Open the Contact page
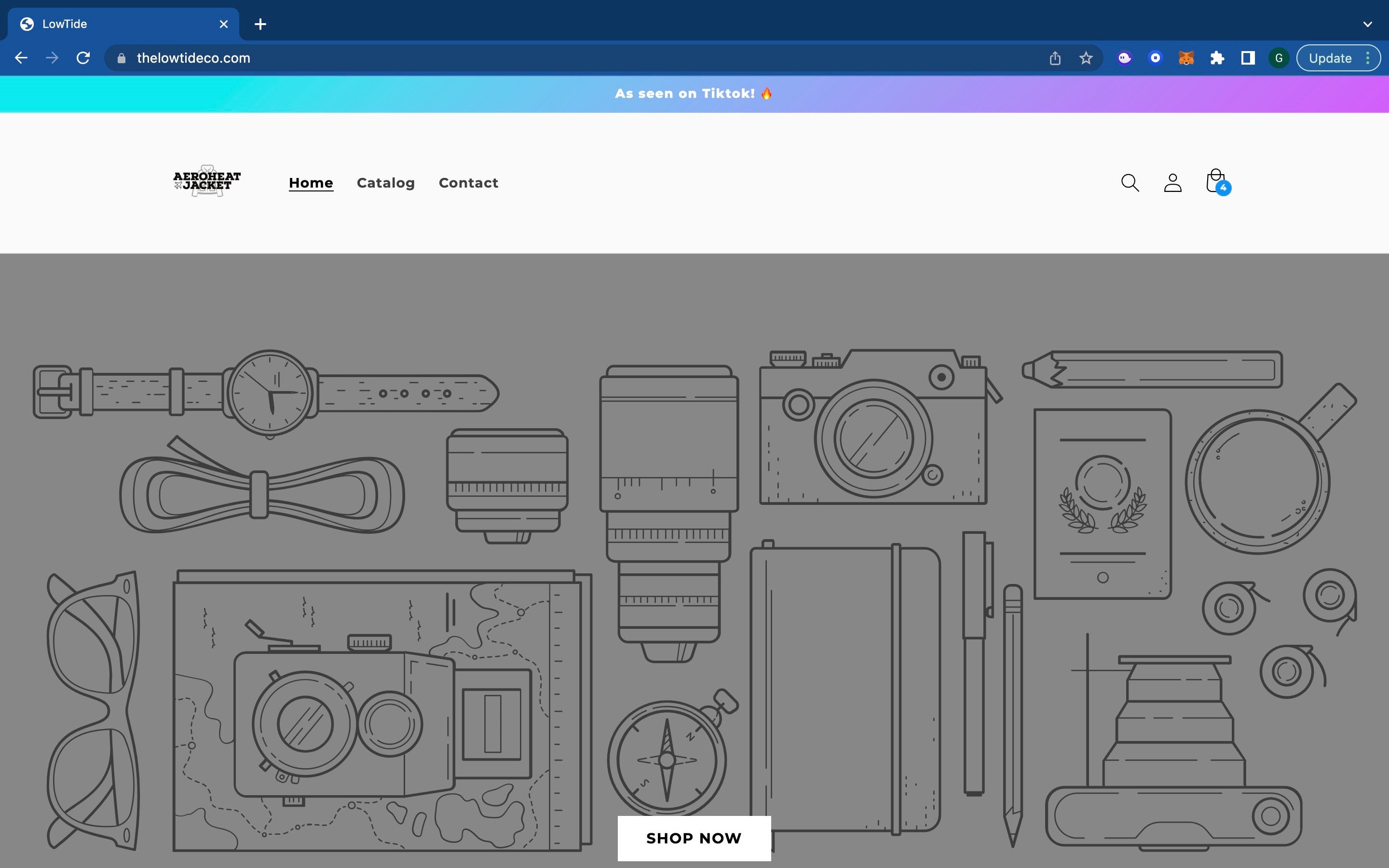Image resolution: width=1389 pixels, height=868 pixels. [468, 183]
